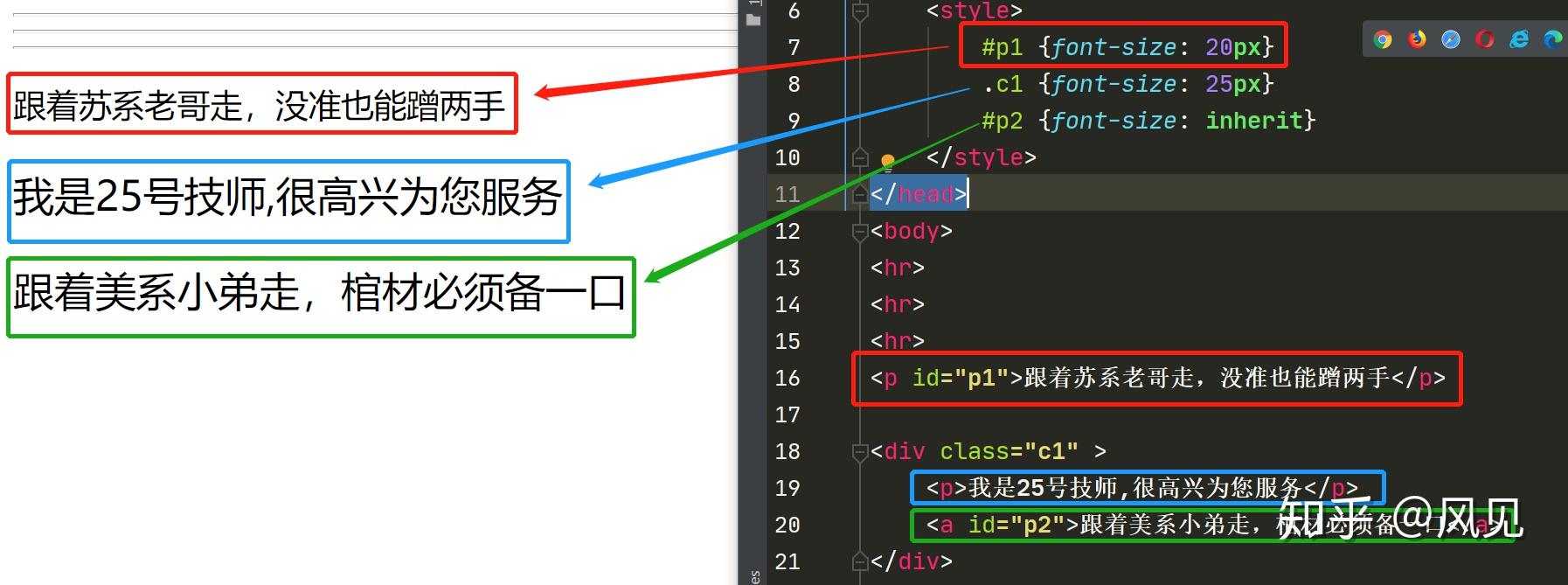This screenshot has width=1568, height=585.
Task: Click the fold end marker at </div>
Action: point(860,561)
